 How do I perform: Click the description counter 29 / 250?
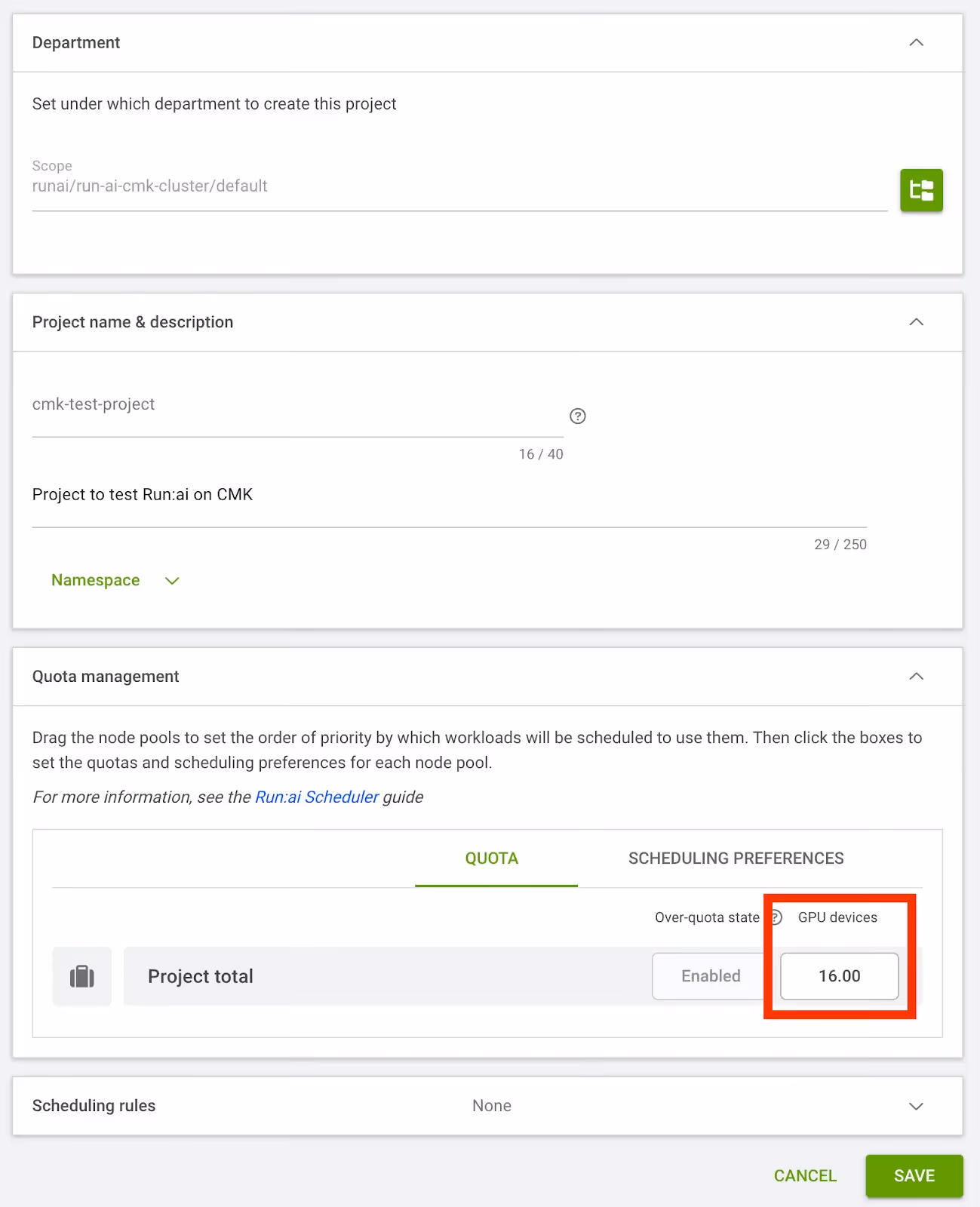point(840,545)
